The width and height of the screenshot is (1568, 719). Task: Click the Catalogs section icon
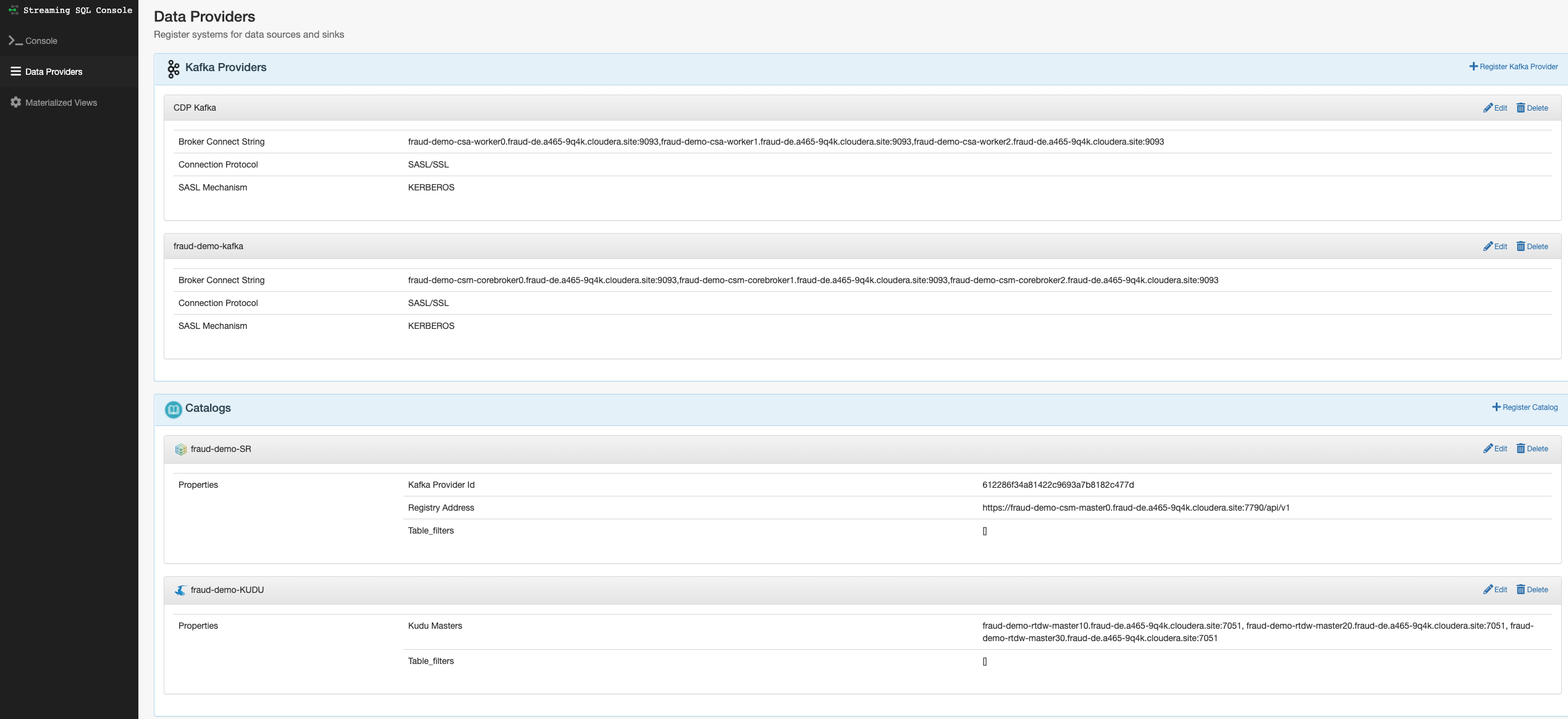tap(173, 409)
